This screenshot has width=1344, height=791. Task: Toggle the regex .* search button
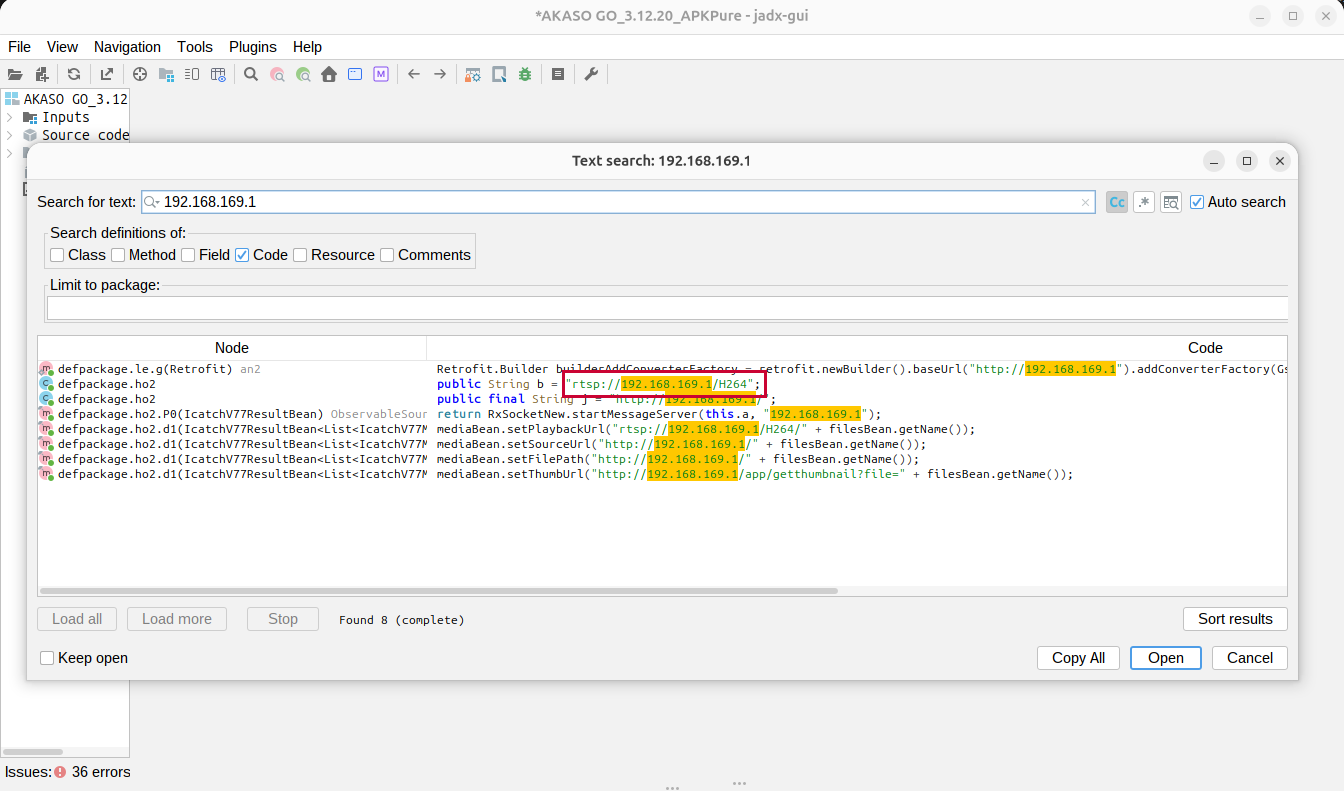pos(1144,202)
